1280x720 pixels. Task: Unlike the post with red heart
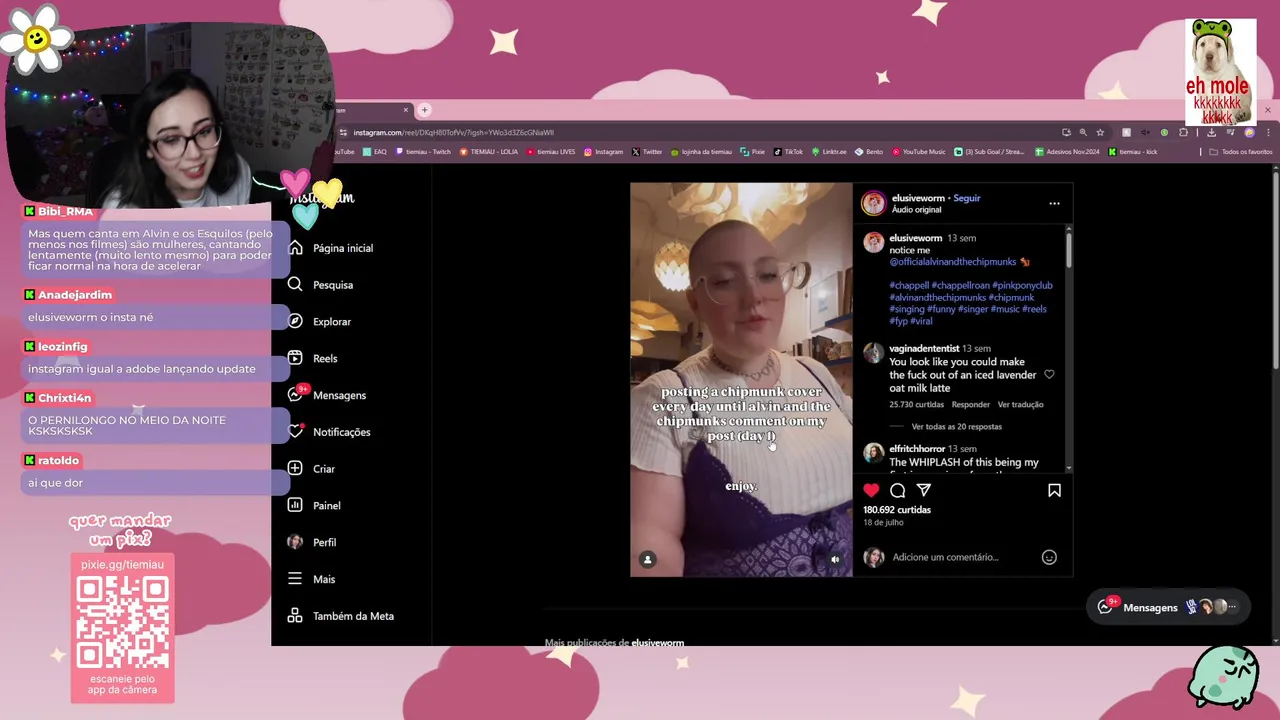click(x=871, y=490)
